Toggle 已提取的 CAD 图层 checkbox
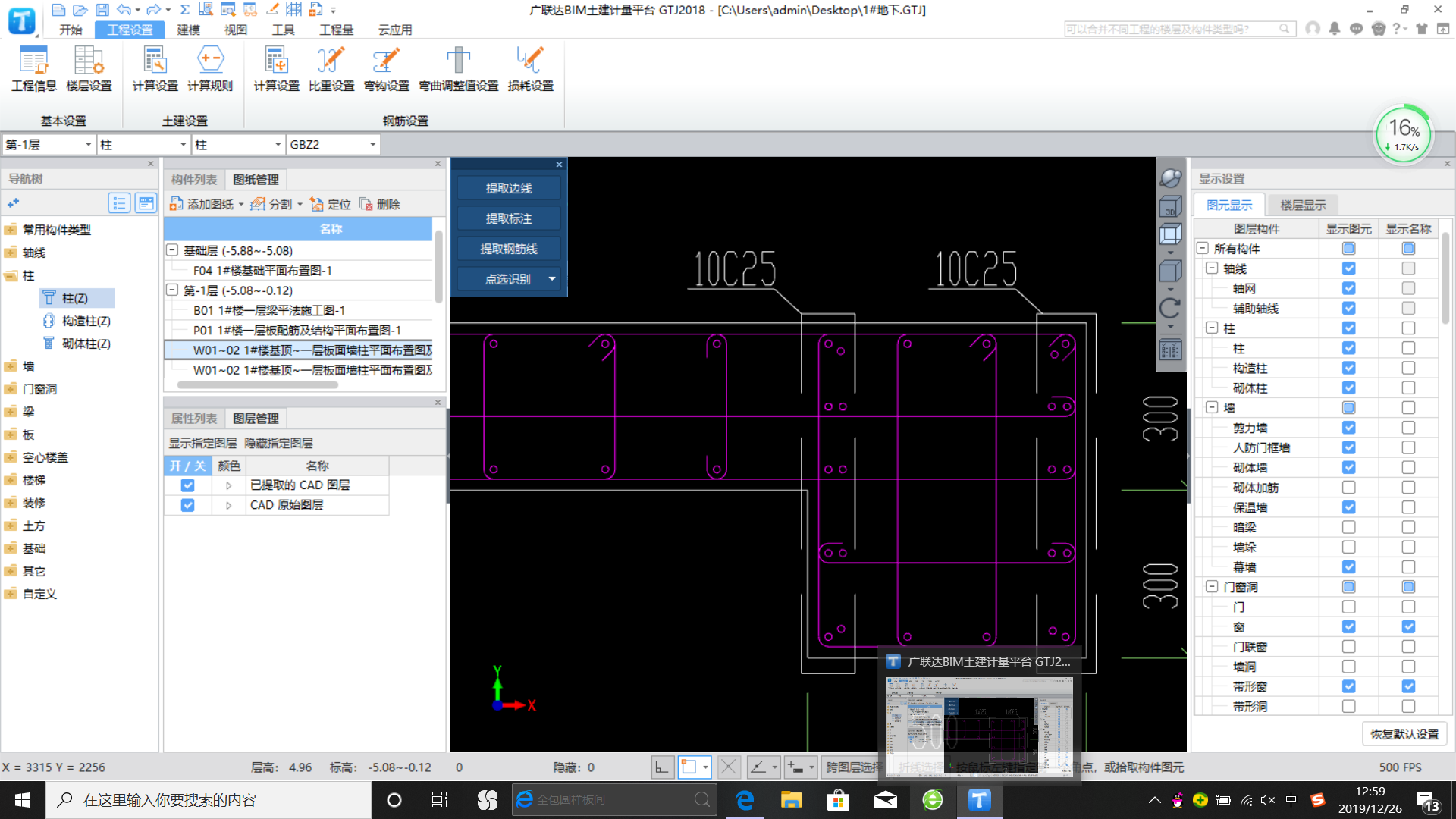This screenshot has height=819, width=1456. 187,485
